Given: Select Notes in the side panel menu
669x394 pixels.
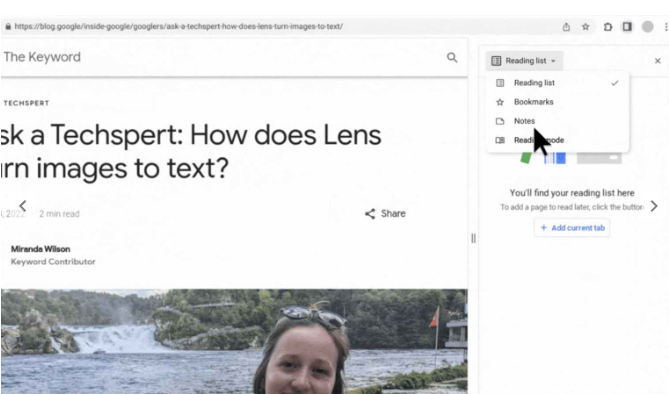Looking at the screenshot, I should [x=557, y=121].
